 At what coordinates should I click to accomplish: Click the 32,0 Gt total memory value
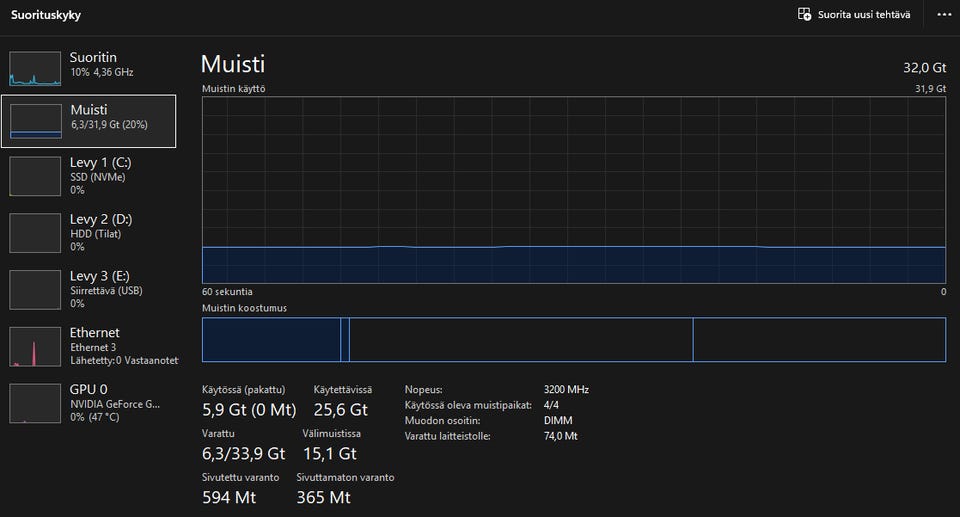click(924, 67)
